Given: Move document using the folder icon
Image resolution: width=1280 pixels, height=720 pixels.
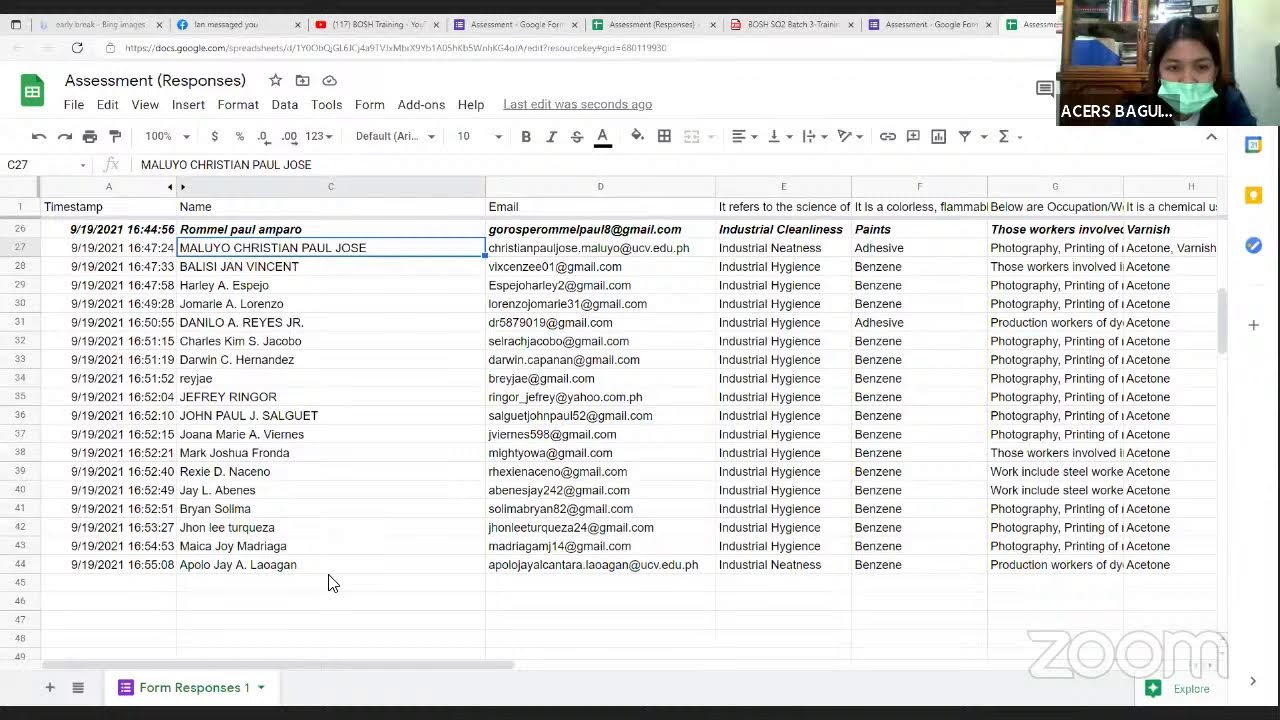Looking at the screenshot, I should [302, 80].
